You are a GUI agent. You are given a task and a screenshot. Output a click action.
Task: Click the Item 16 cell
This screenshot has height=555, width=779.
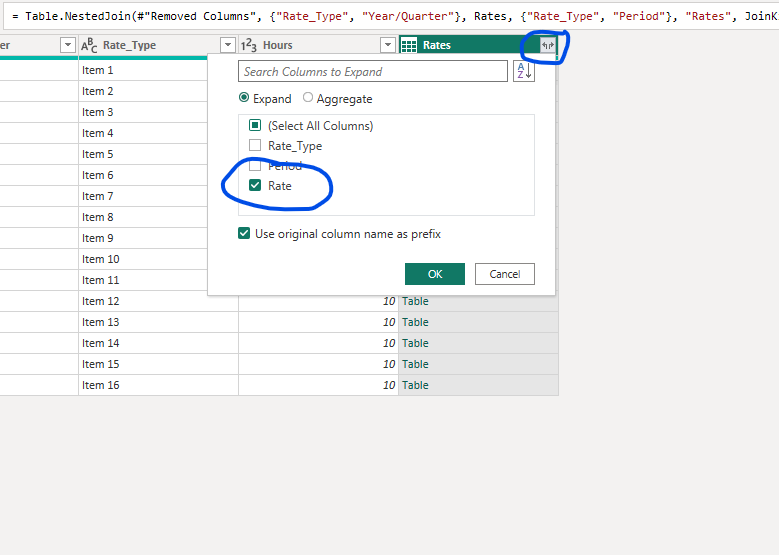(x=158, y=385)
